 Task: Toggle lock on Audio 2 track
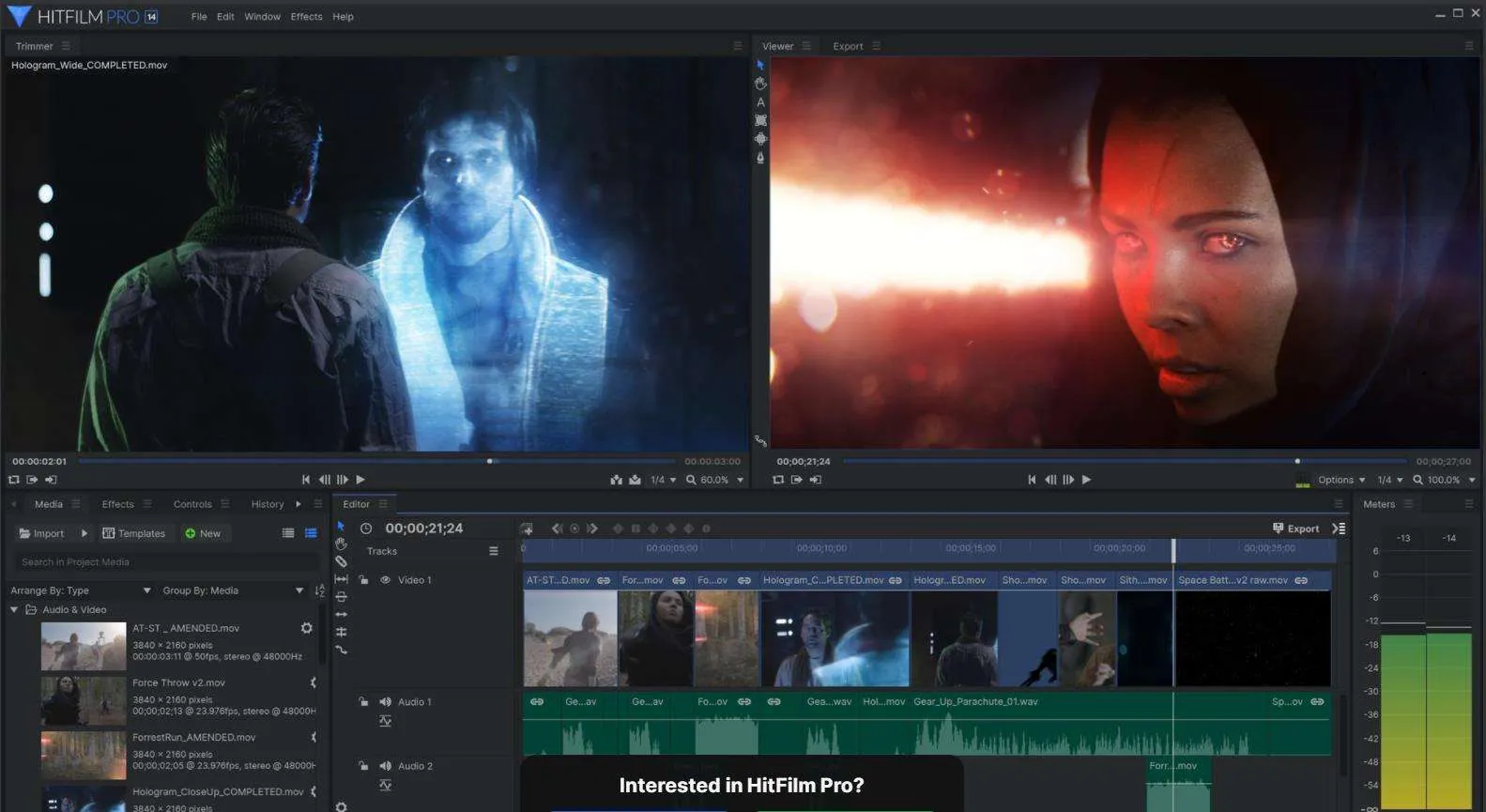pos(363,766)
